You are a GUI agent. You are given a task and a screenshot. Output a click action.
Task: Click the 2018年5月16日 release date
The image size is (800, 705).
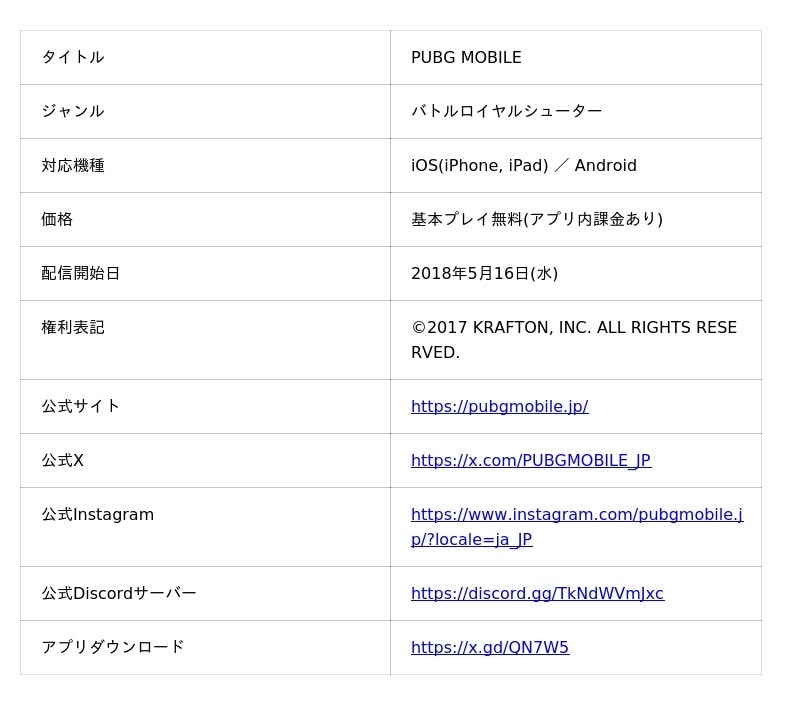click(484, 273)
